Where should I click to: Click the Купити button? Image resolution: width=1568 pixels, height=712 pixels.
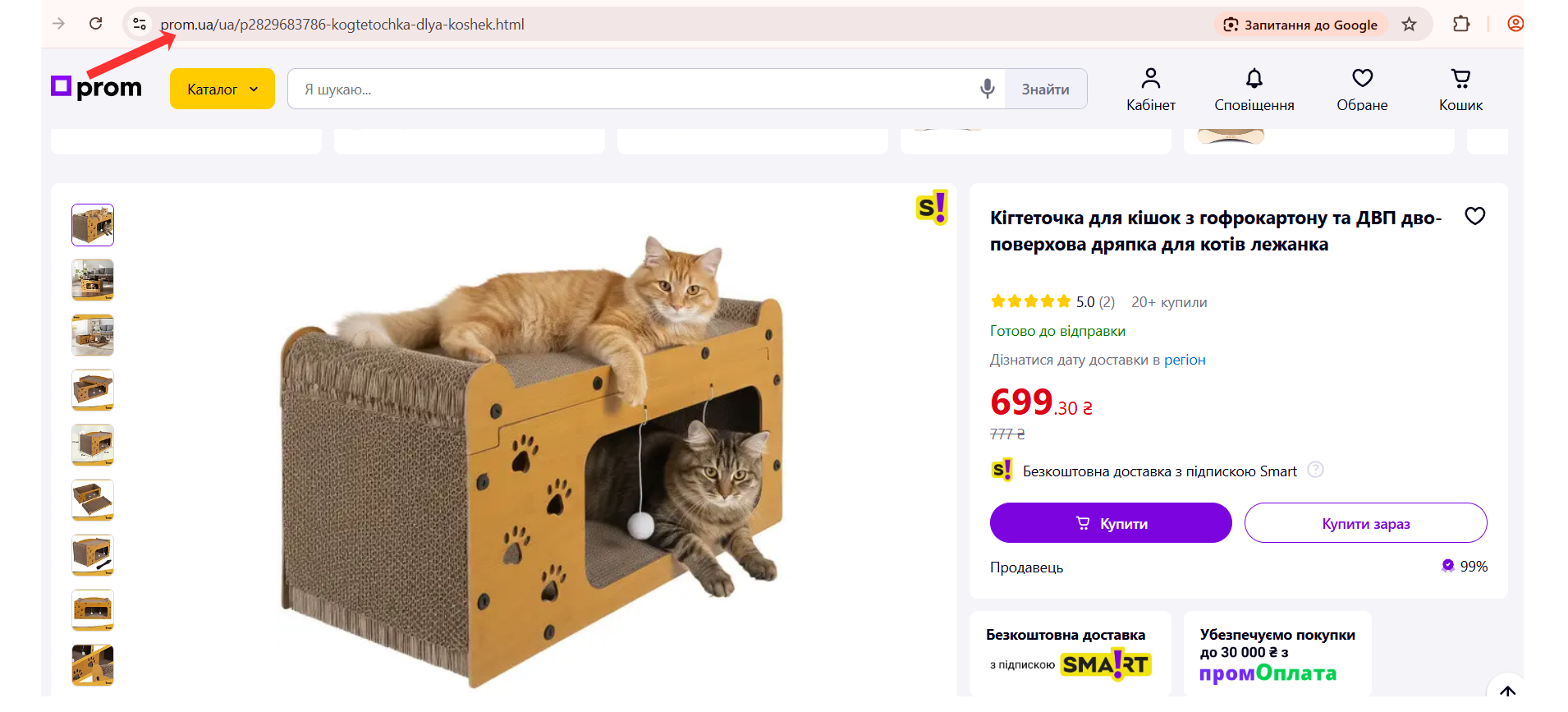[1110, 523]
